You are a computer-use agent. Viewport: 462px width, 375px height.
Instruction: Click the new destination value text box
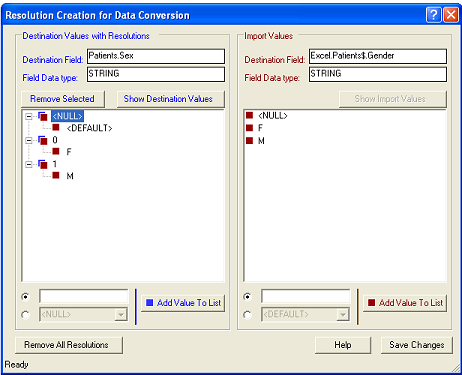pyautogui.click(x=84, y=296)
